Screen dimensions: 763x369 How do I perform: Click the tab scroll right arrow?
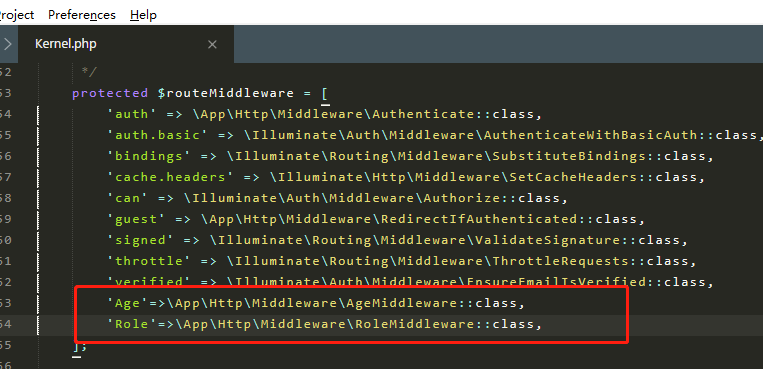point(8,44)
